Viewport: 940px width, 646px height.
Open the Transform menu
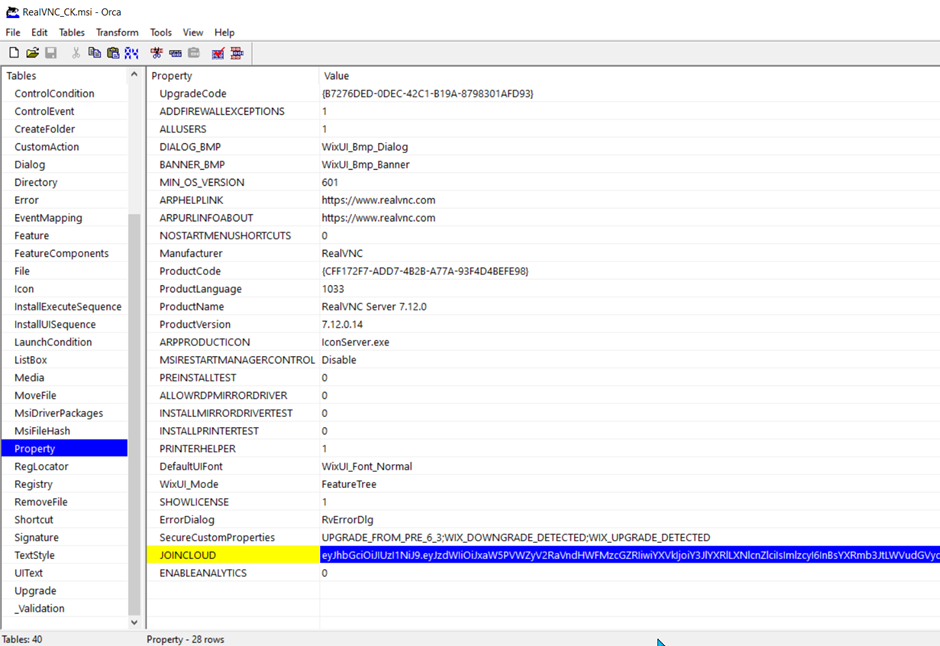pyautogui.click(x=117, y=32)
